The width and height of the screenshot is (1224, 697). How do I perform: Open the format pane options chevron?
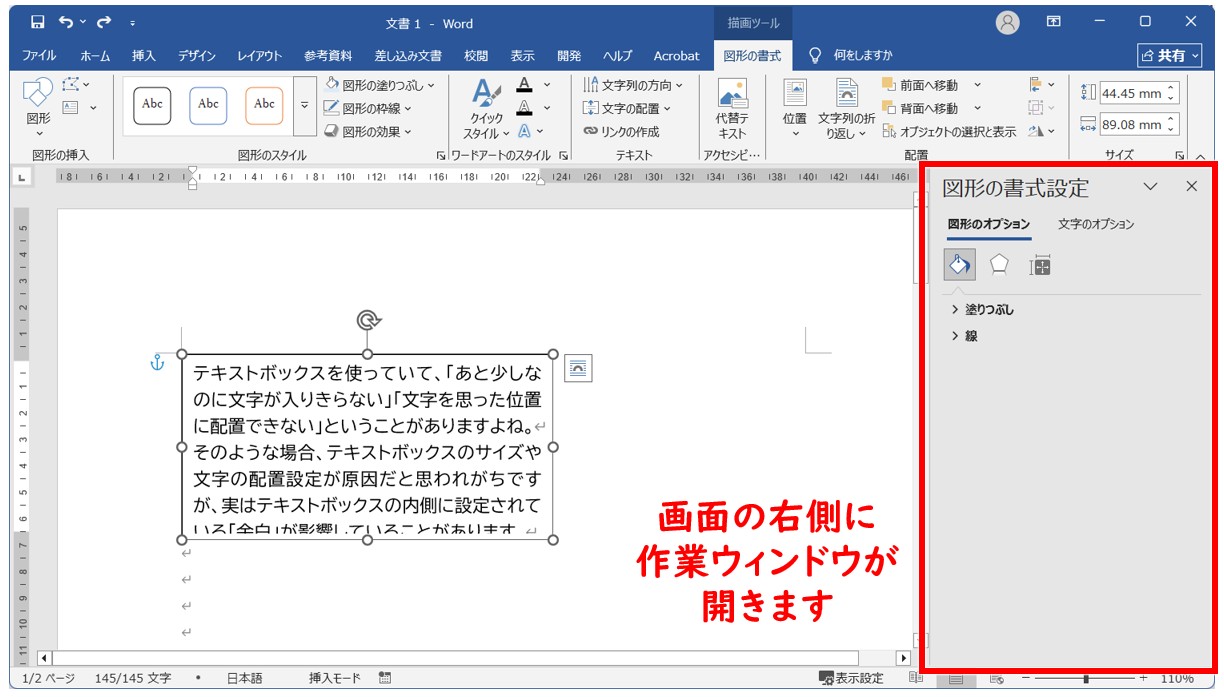[1150, 187]
